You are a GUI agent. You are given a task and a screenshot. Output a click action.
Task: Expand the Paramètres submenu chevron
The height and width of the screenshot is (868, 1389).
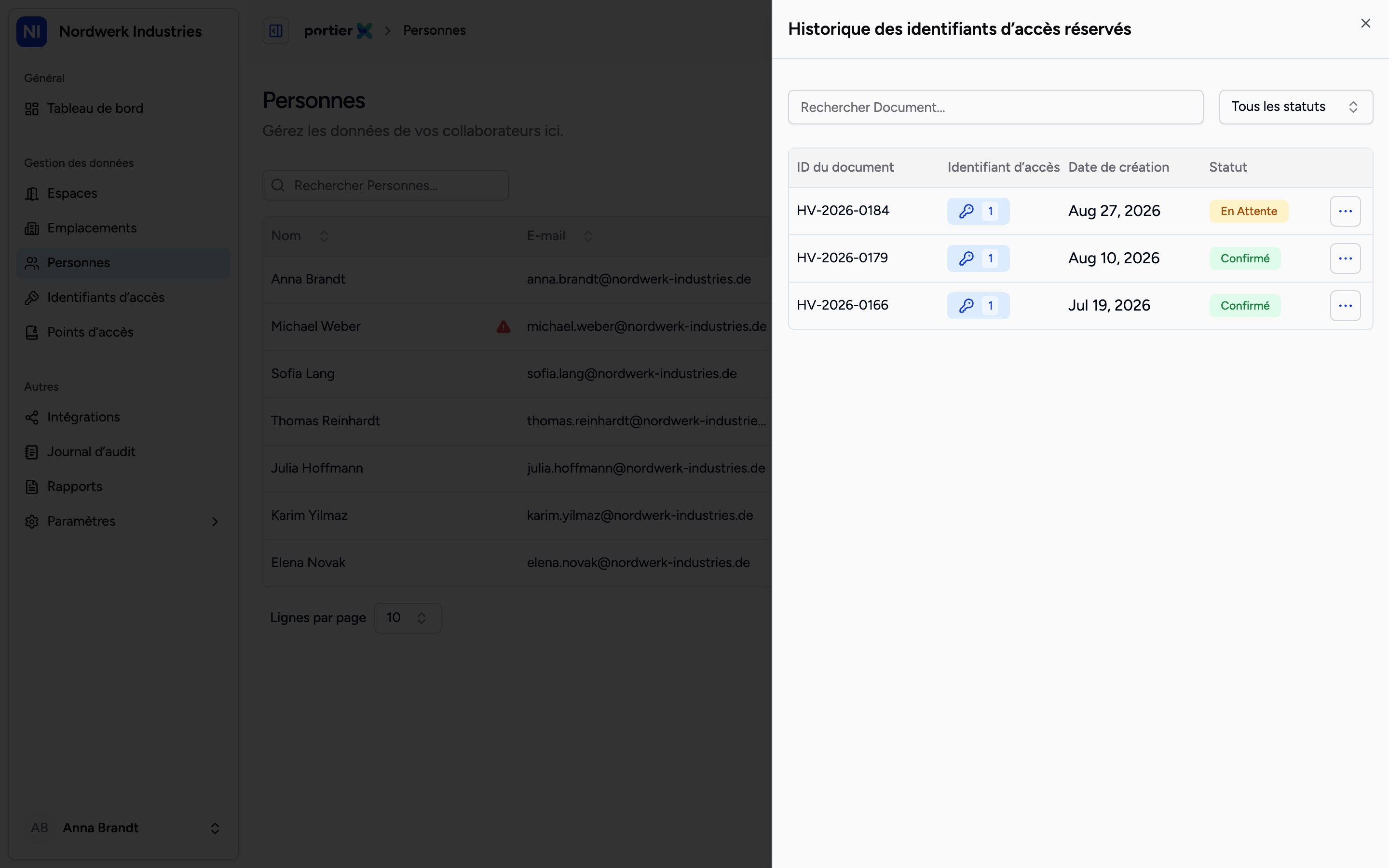(215, 521)
